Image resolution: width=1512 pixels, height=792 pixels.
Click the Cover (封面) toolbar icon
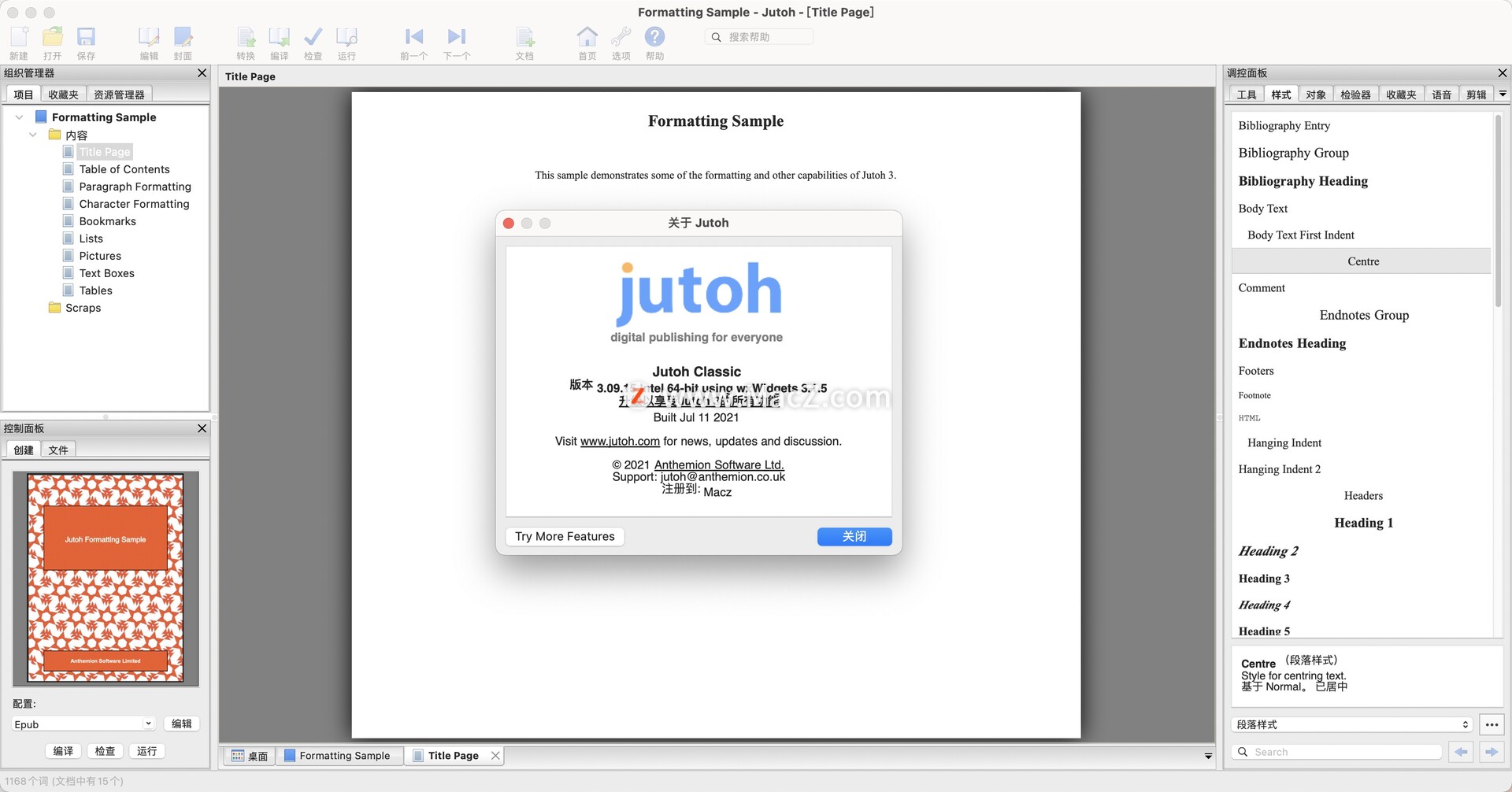[x=183, y=36]
